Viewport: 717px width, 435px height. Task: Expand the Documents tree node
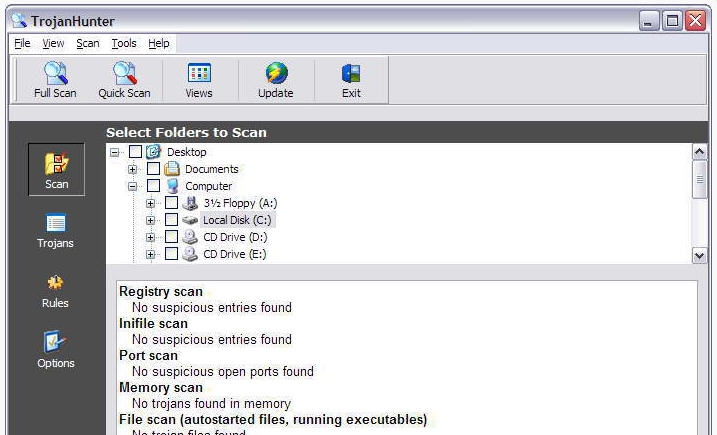coord(133,169)
